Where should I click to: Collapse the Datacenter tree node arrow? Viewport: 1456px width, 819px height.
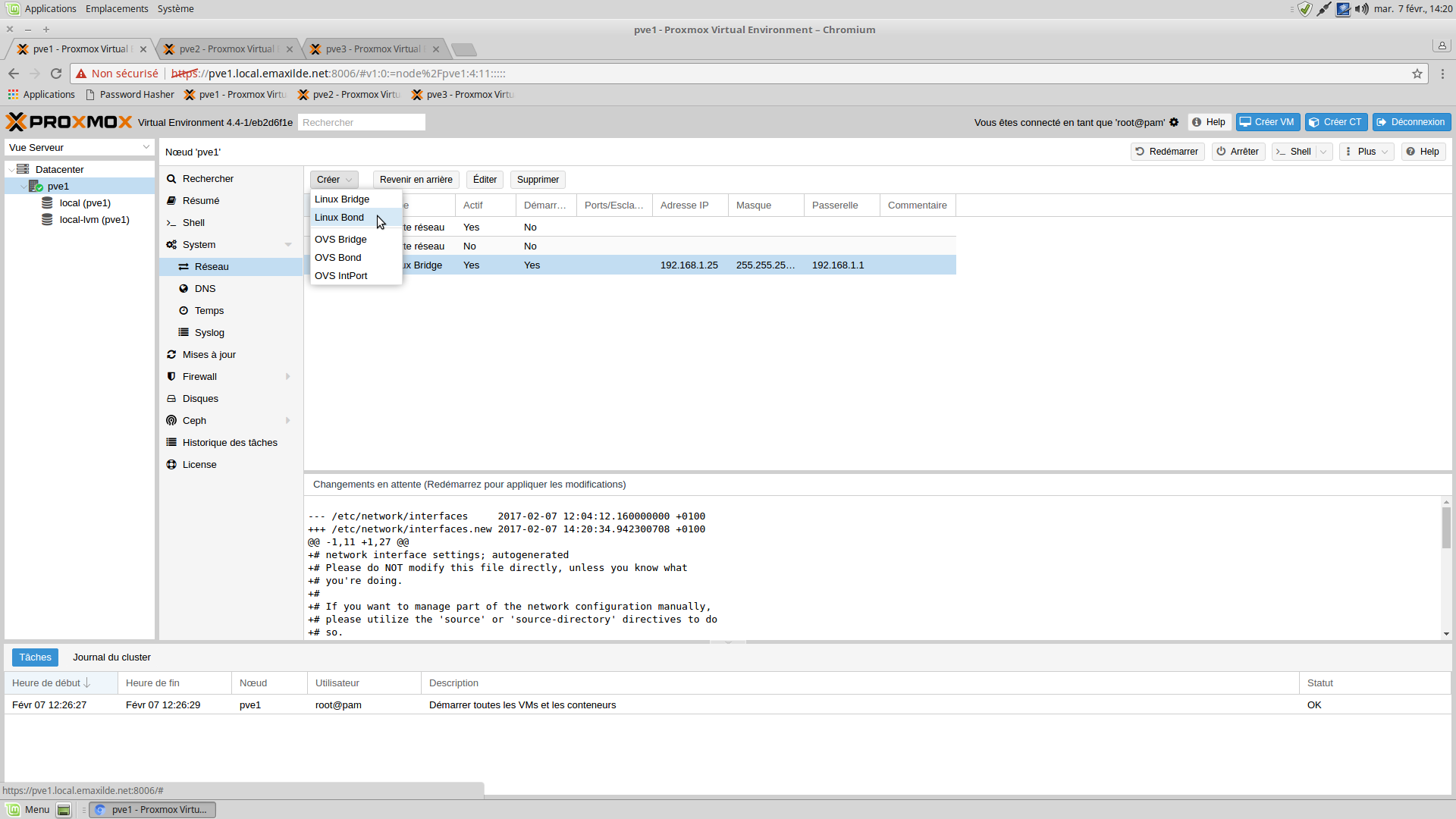[x=11, y=170]
